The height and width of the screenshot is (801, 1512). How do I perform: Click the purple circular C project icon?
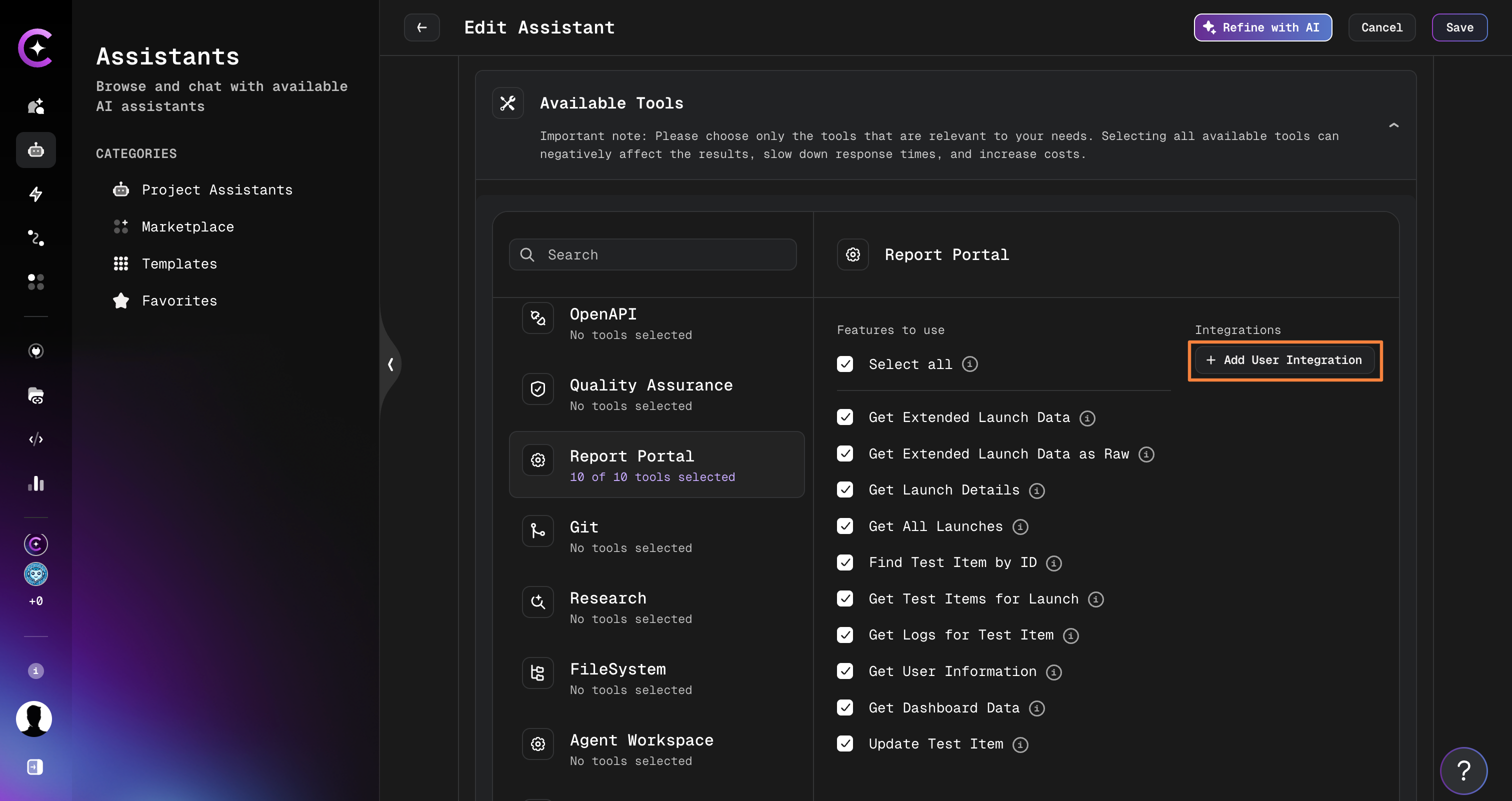(36, 544)
